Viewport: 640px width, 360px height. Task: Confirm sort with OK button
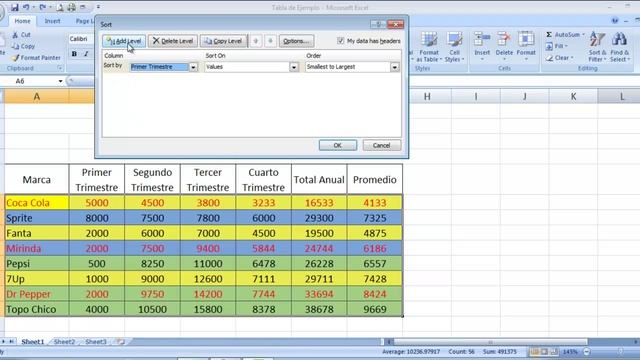[338, 145]
